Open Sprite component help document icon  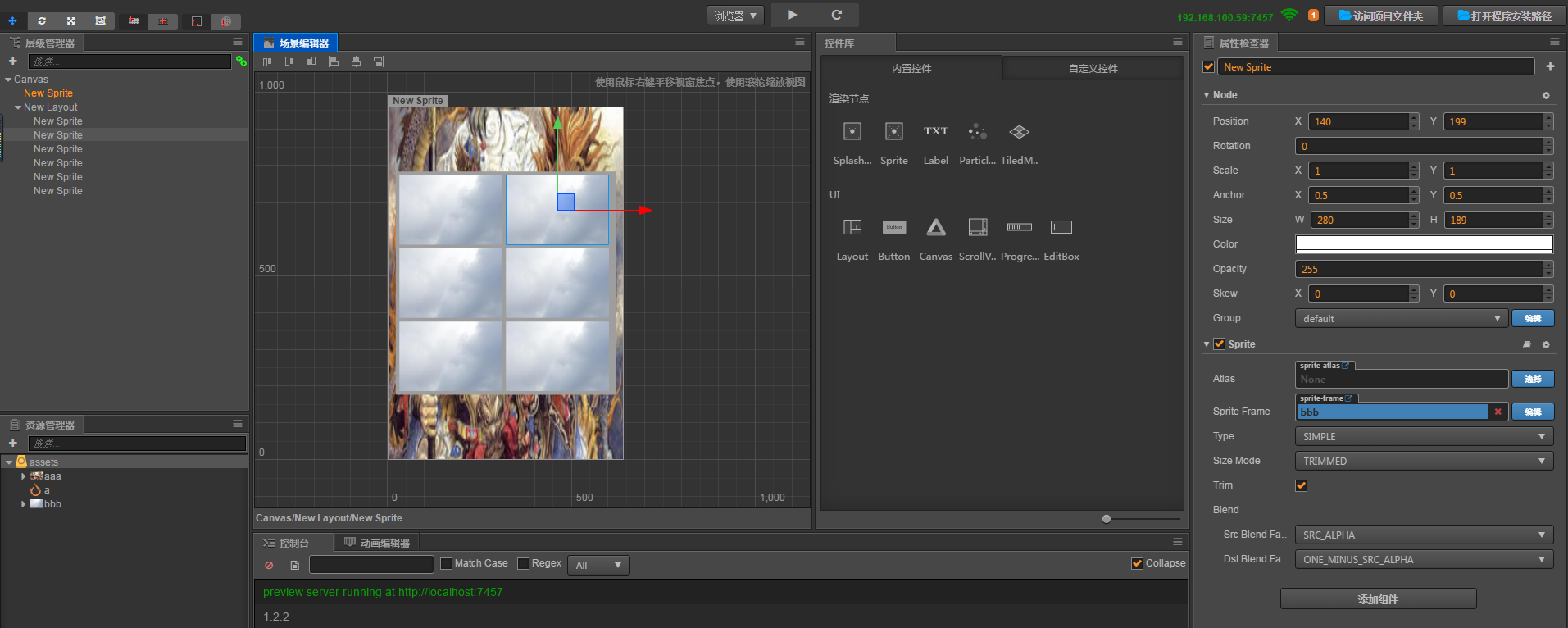click(1526, 345)
